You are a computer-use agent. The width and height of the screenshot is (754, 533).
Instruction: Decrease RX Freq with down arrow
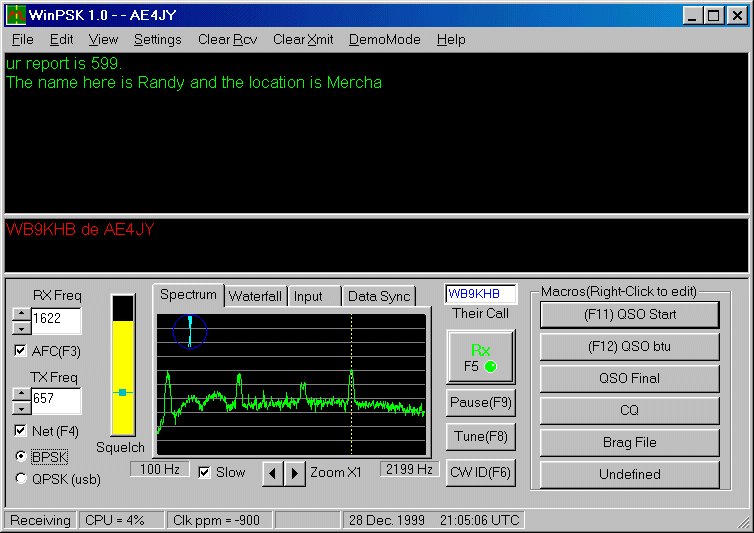[x=20, y=327]
